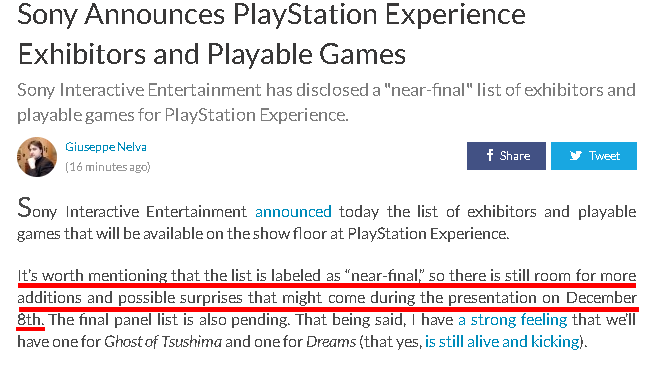
Task: Click the underlined '8th.' text
Action: 30,320
